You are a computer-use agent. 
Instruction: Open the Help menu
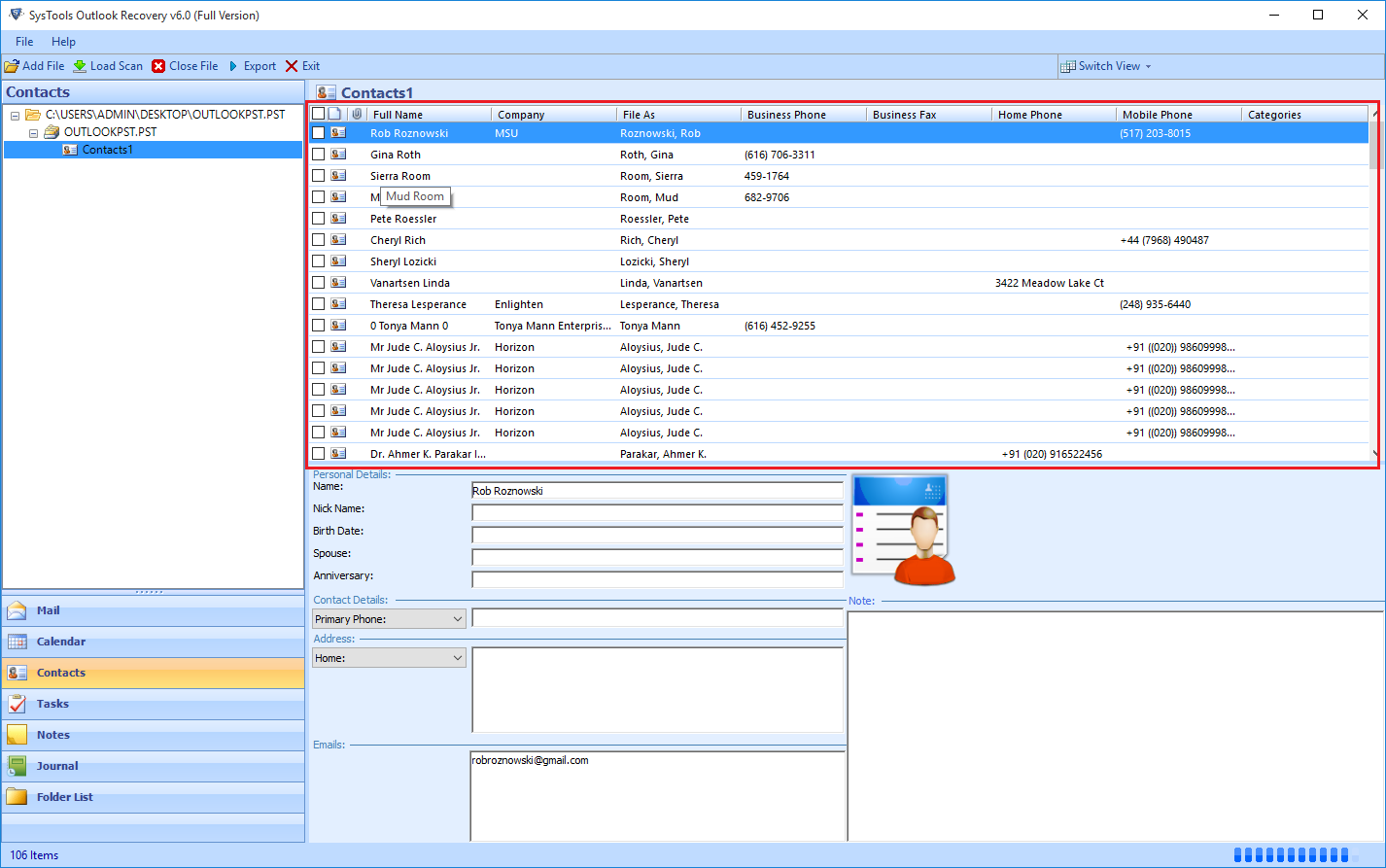[x=64, y=42]
